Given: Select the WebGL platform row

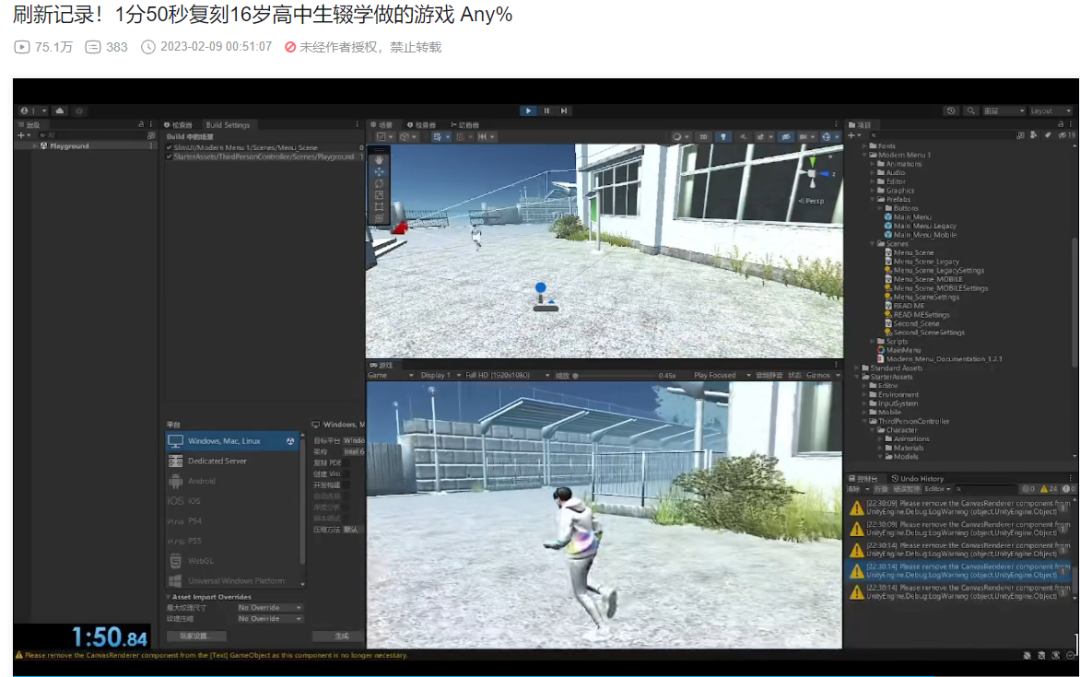Looking at the screenshot, I should pos(232,561).
